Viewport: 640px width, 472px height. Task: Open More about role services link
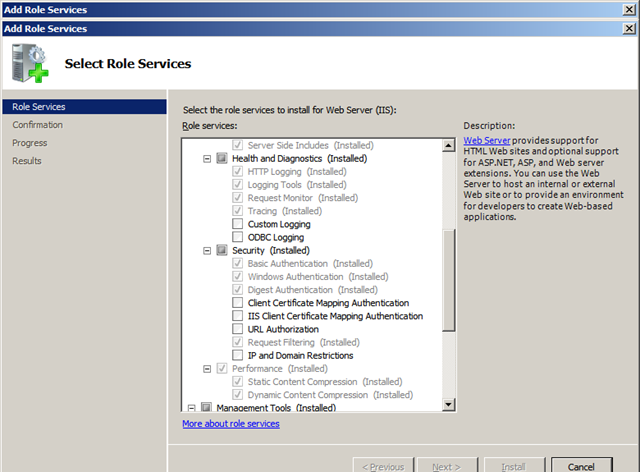(231, 424)
